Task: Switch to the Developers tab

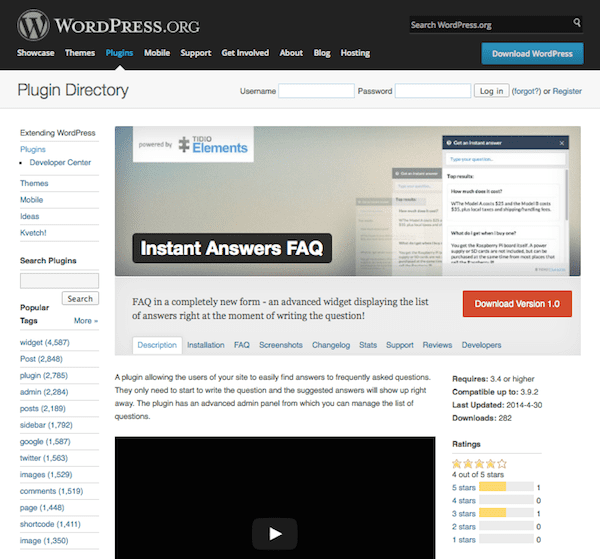Action: (x=481, y=345)
